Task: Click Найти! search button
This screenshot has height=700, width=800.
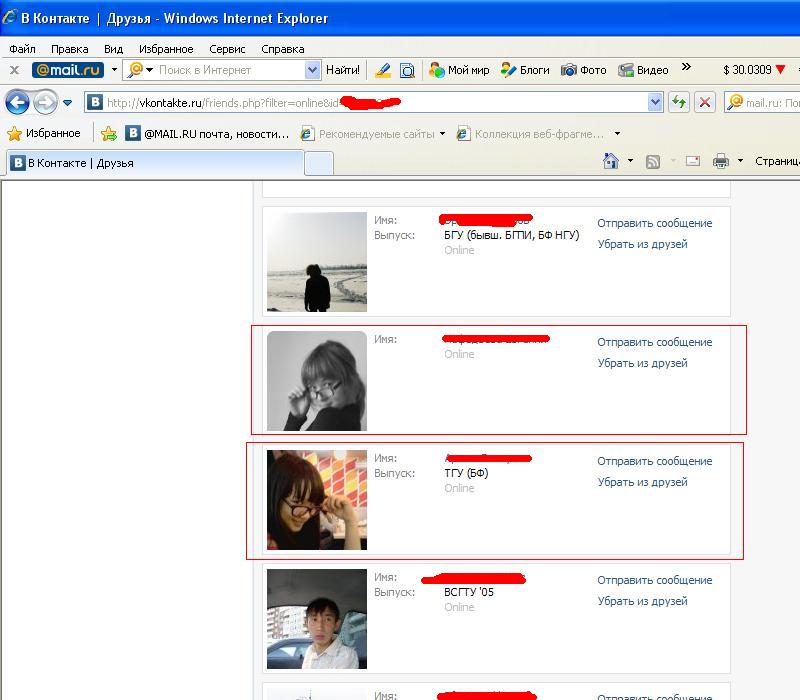Action: pos(343,70)
